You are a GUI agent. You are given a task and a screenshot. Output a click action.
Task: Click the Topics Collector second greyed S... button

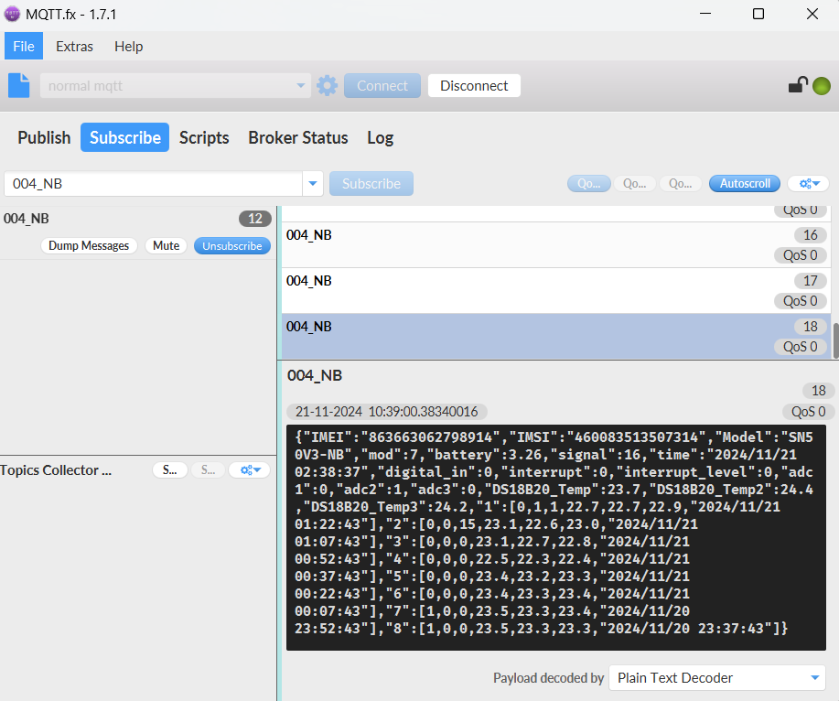208,470
